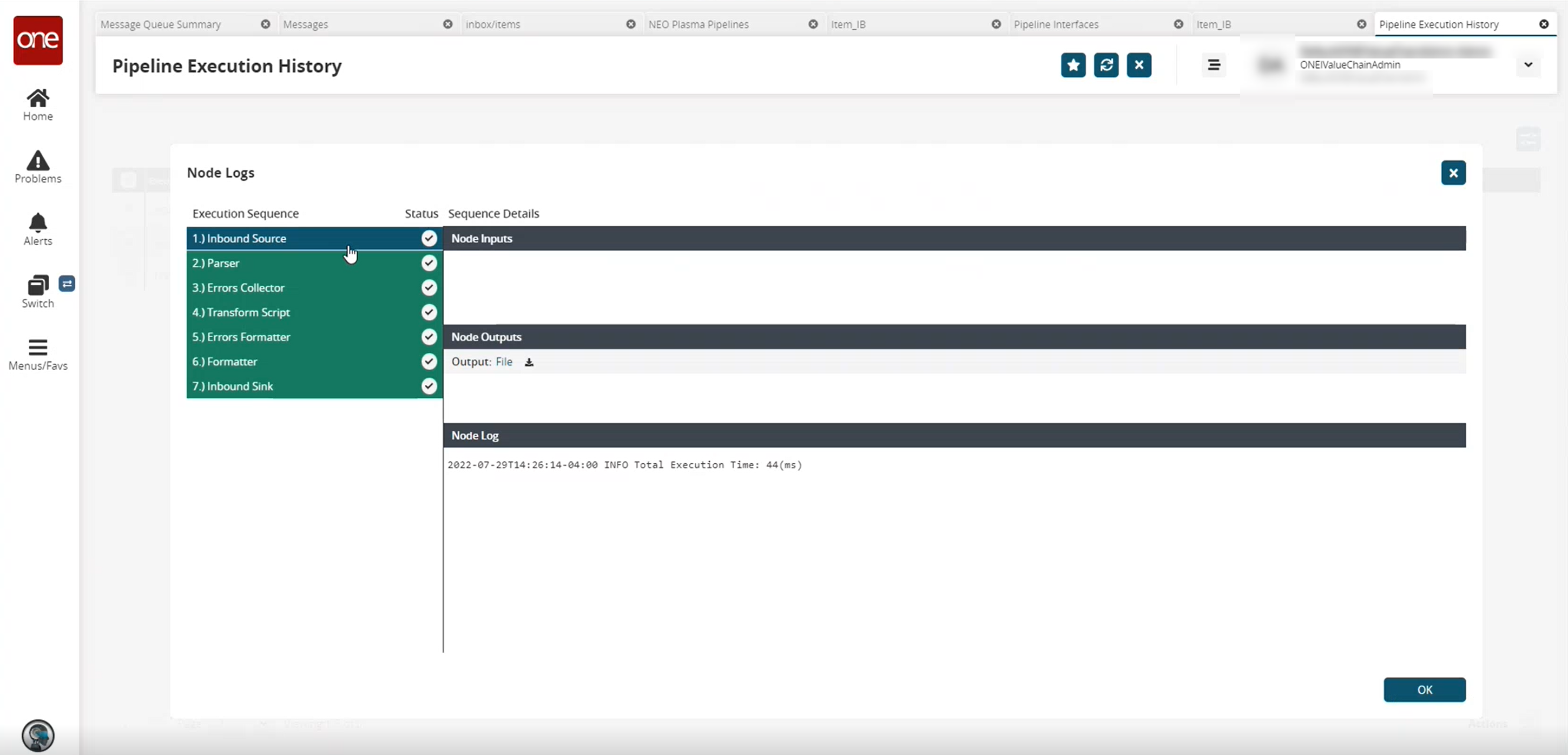Check status of 6.) Formatter node
The height and width of the screenshot is (755, 1568).
(x=429, y=361)
